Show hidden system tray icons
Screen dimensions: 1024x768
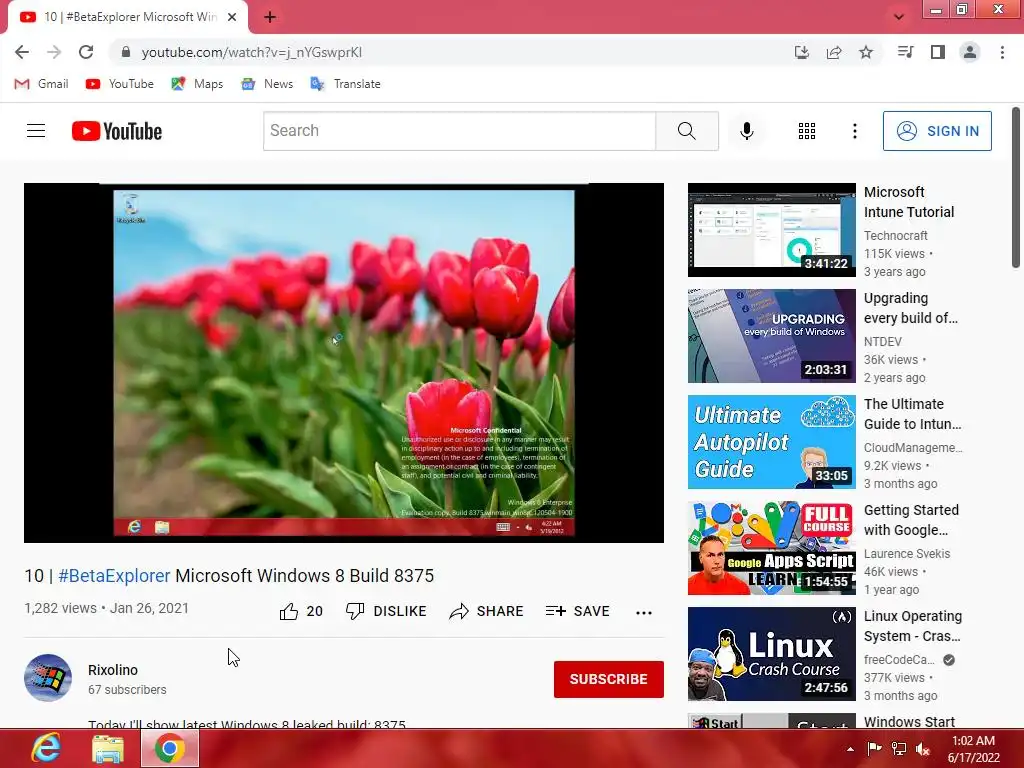[x=850, y=749]
